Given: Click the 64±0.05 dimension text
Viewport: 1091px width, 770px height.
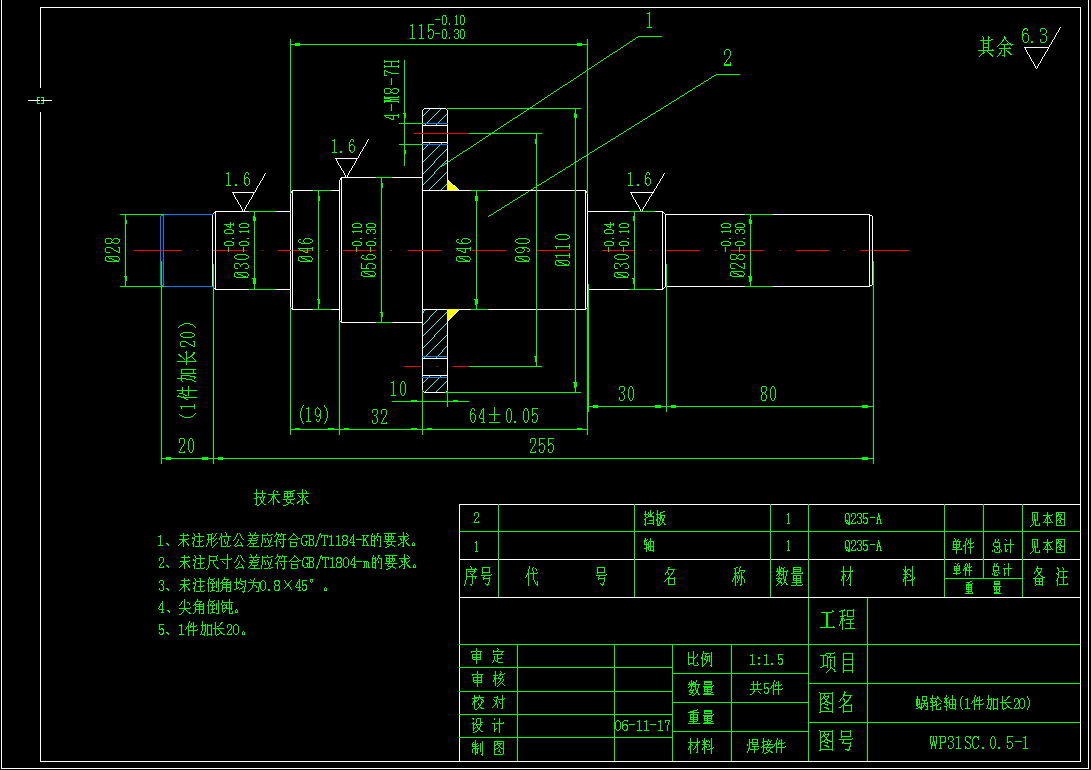Looking at the screenshot, I should 505,416.
